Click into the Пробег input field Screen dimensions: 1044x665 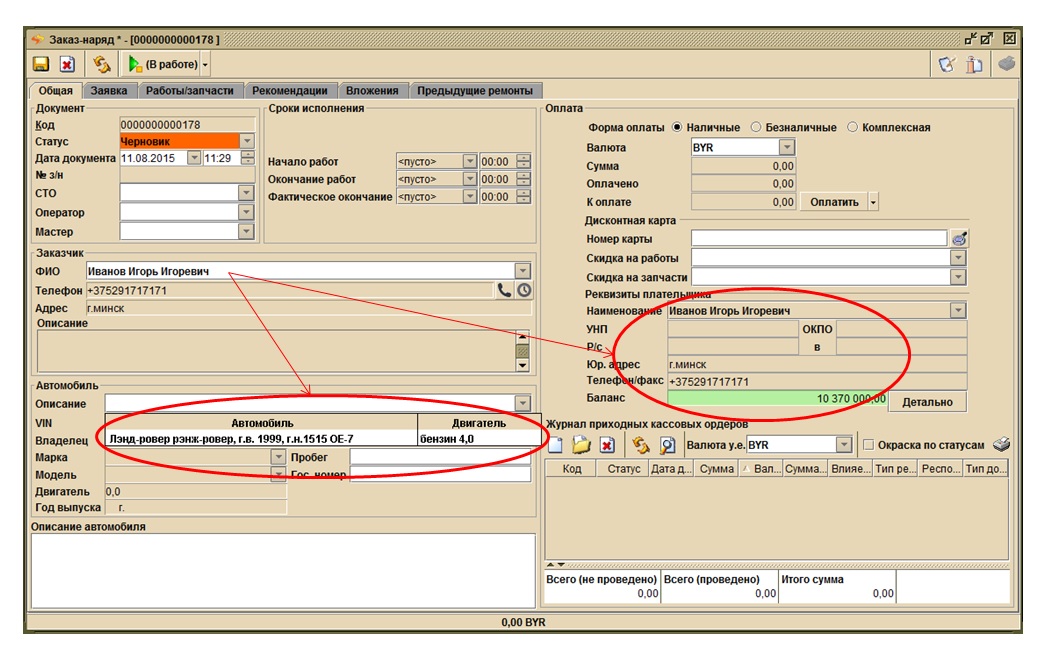(440, 457)
